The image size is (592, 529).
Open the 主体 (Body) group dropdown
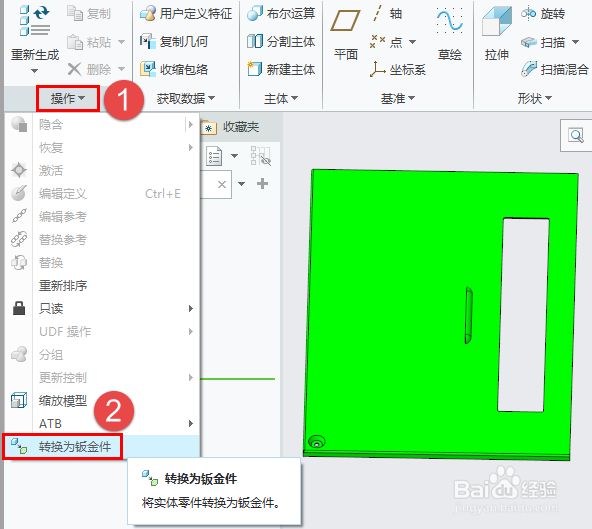pos(281,99)
